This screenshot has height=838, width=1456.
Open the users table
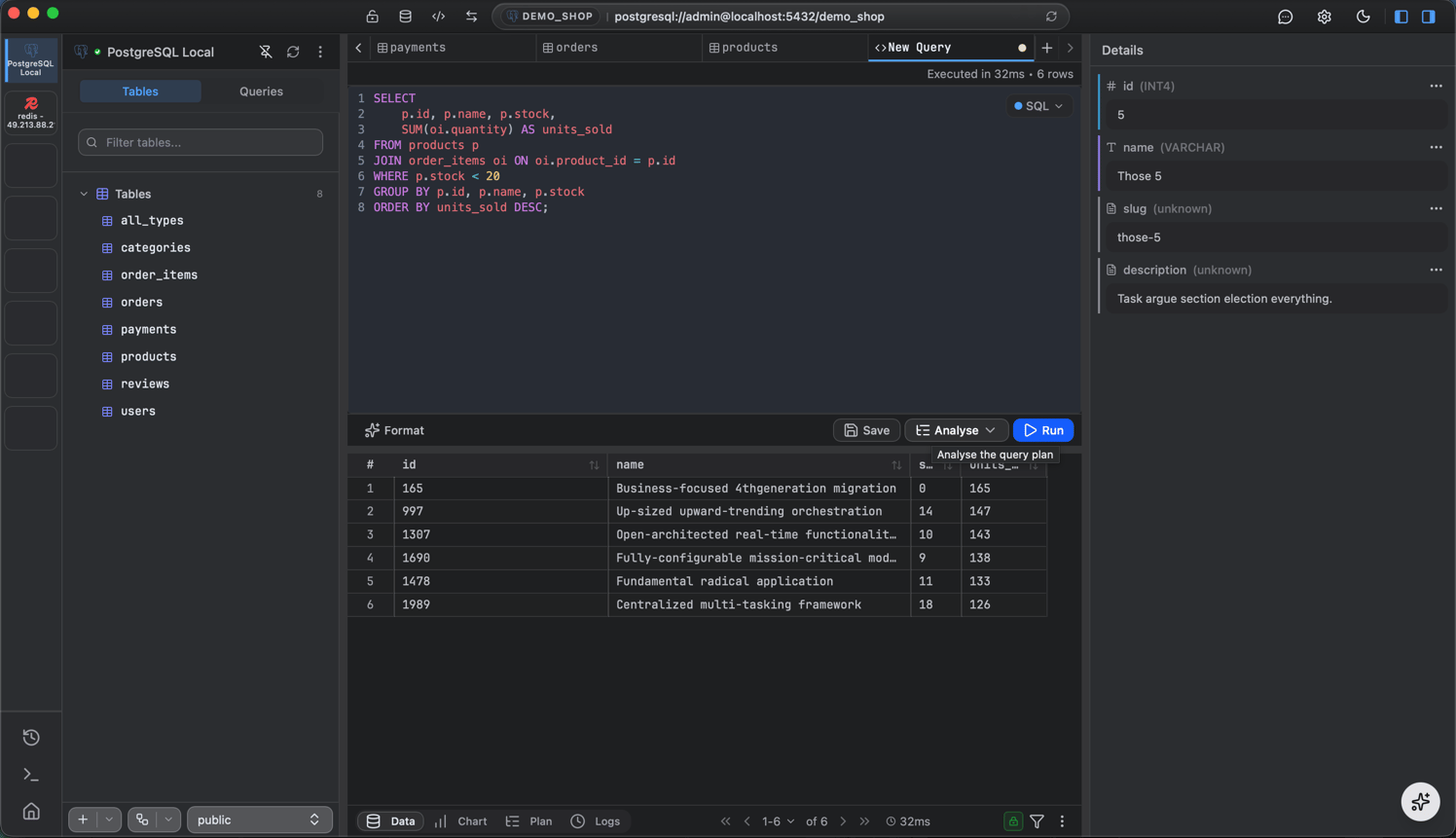click(x=138, y=412)
